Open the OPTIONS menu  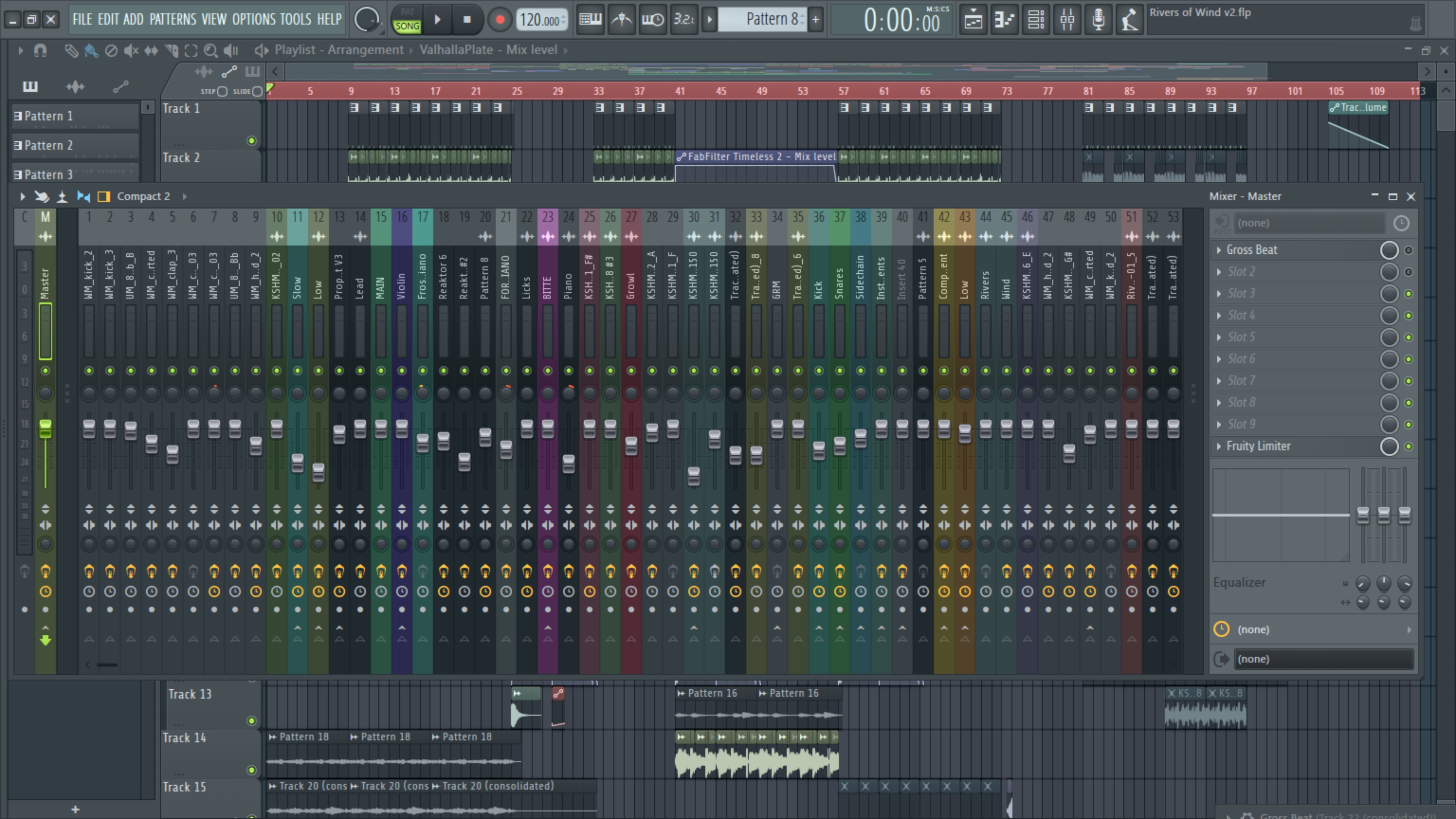tap(254, 19)
